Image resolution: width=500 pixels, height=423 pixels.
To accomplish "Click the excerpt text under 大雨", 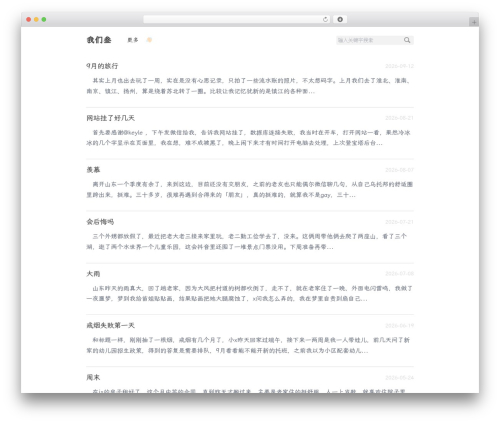I will 250,293.
